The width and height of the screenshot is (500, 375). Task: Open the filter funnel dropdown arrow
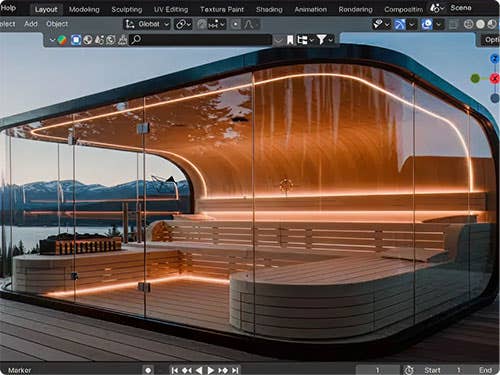tap(330, 40)
